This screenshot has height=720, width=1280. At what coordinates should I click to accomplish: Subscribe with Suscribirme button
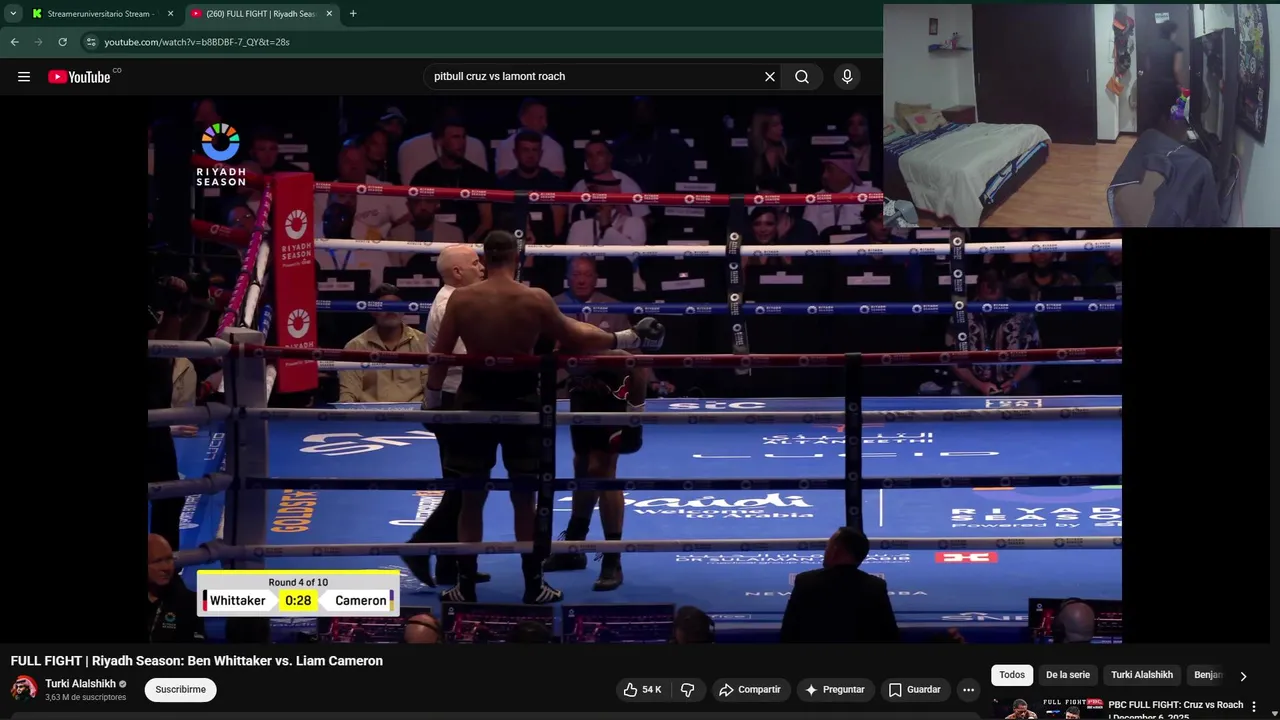click(180, 690)
